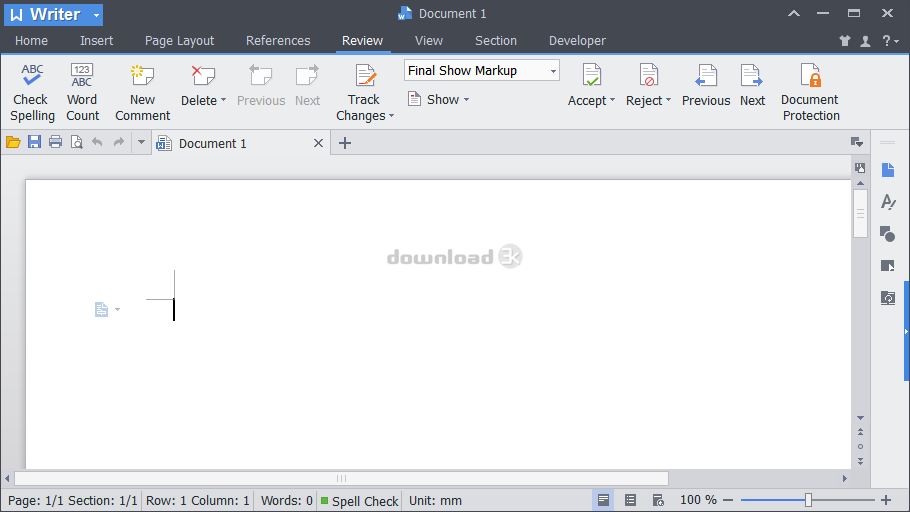
Task: Open the tab list switcher icon
Action: point(857,142)
